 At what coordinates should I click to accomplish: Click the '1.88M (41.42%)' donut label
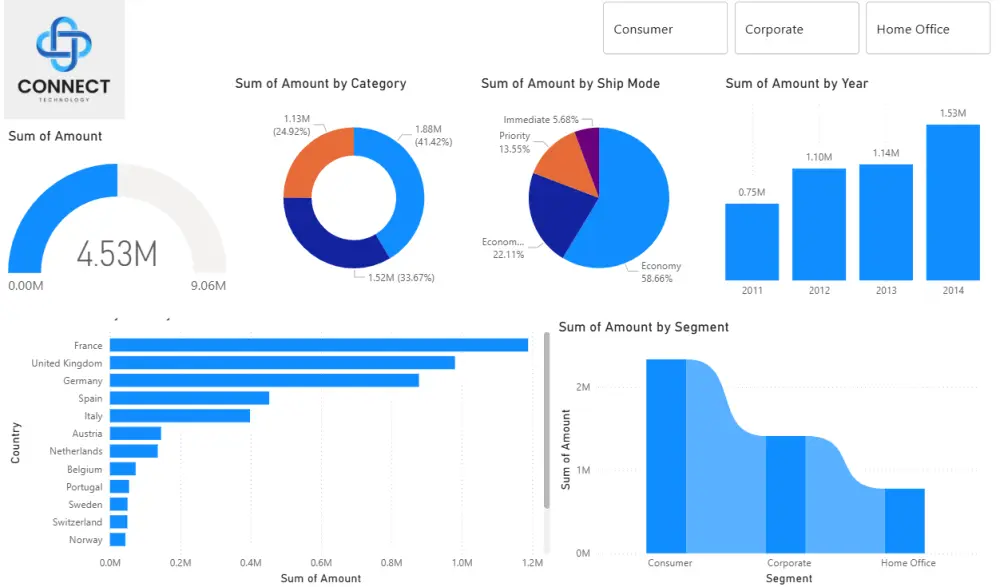[434, 135]
